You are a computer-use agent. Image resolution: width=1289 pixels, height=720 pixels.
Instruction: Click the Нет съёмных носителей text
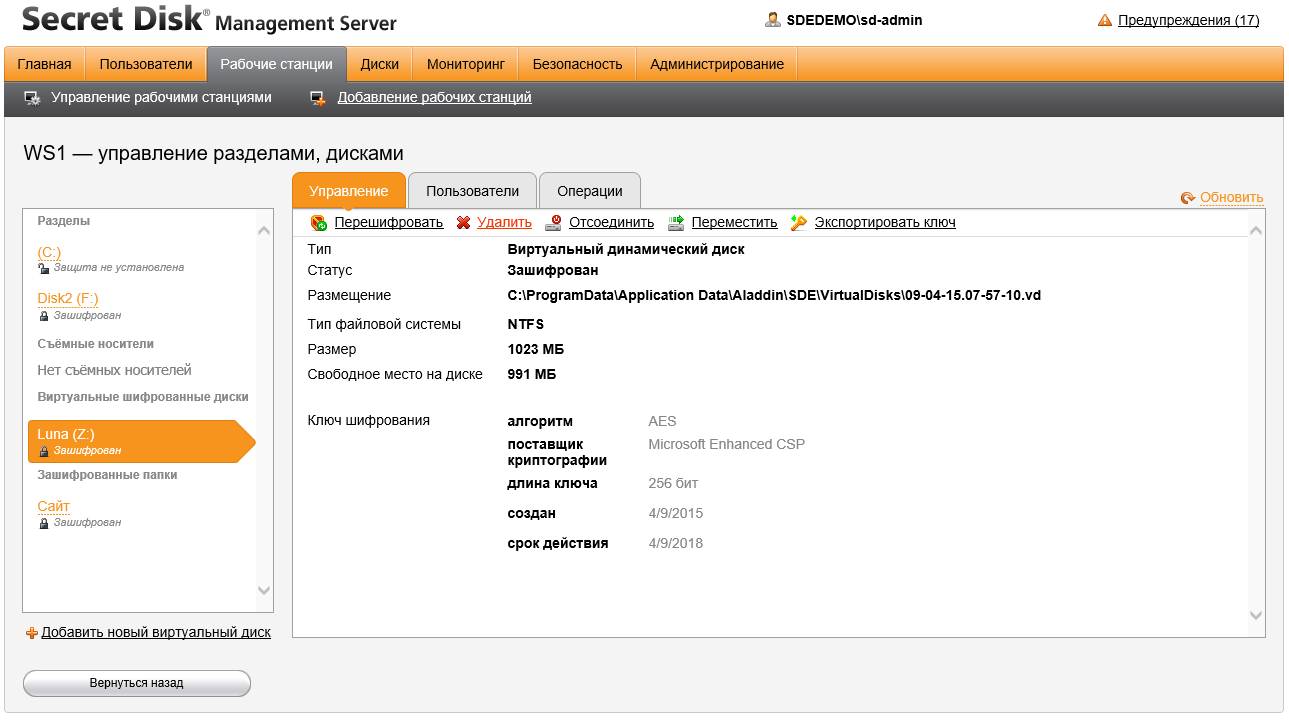(x=115, y=370)
